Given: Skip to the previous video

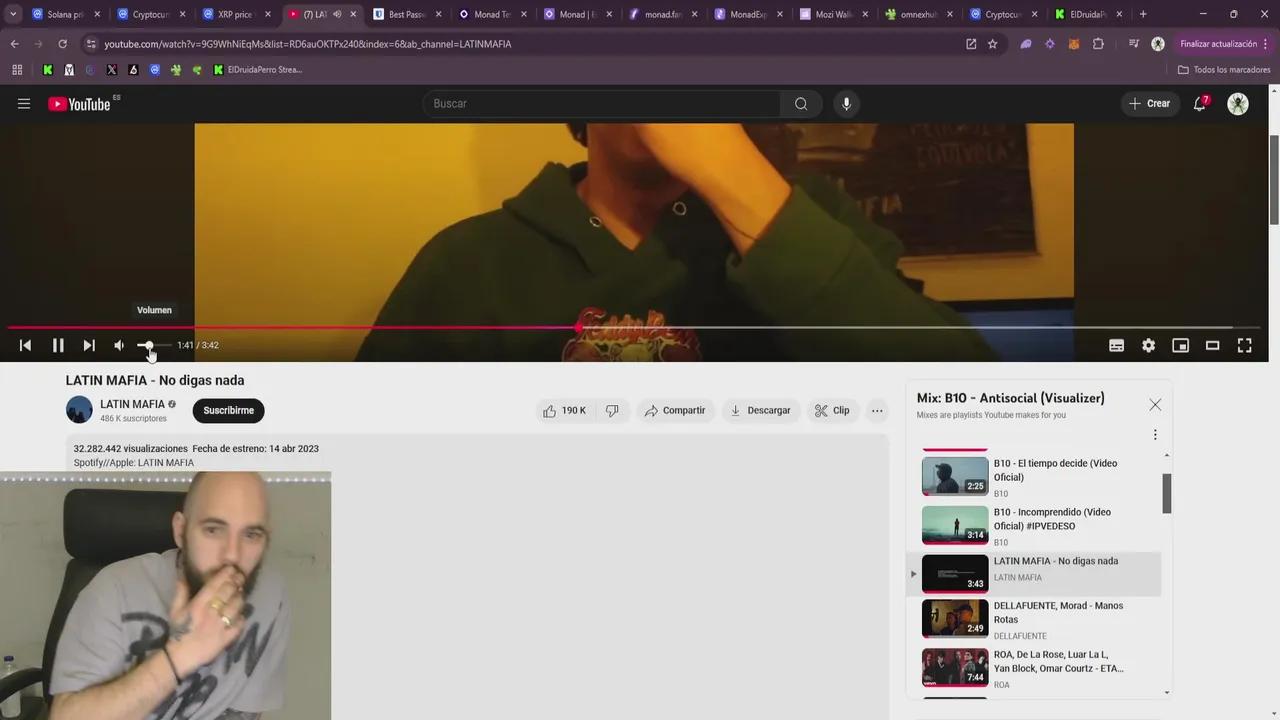Looking at the screenshot, I should 25,345.
